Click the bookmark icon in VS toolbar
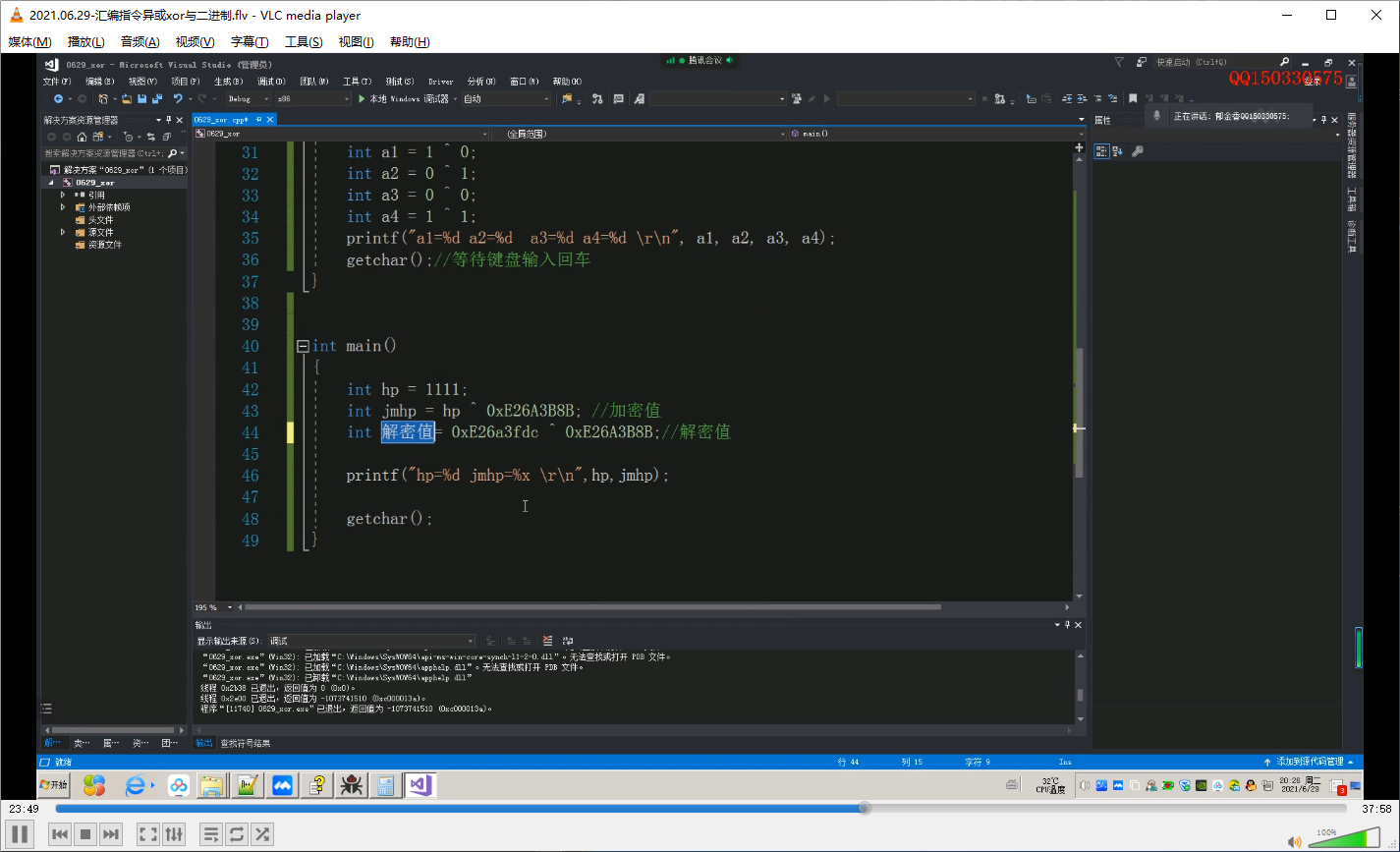 click(1133, 99)
